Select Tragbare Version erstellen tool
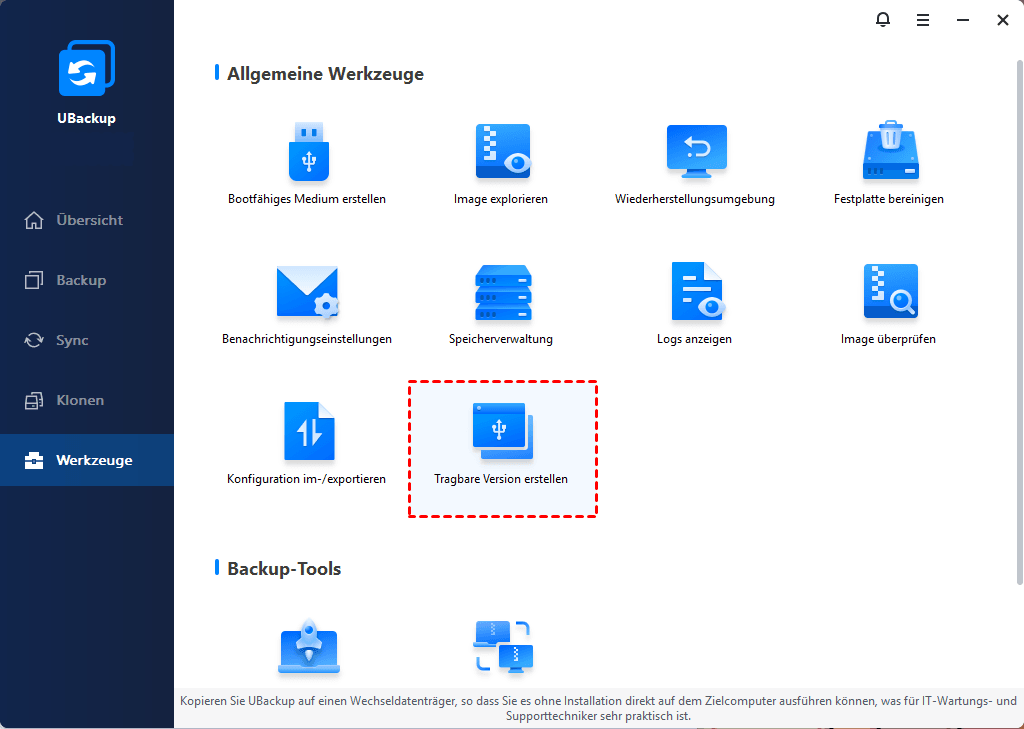Screen dimensions: 1024x729 point(501,432)
